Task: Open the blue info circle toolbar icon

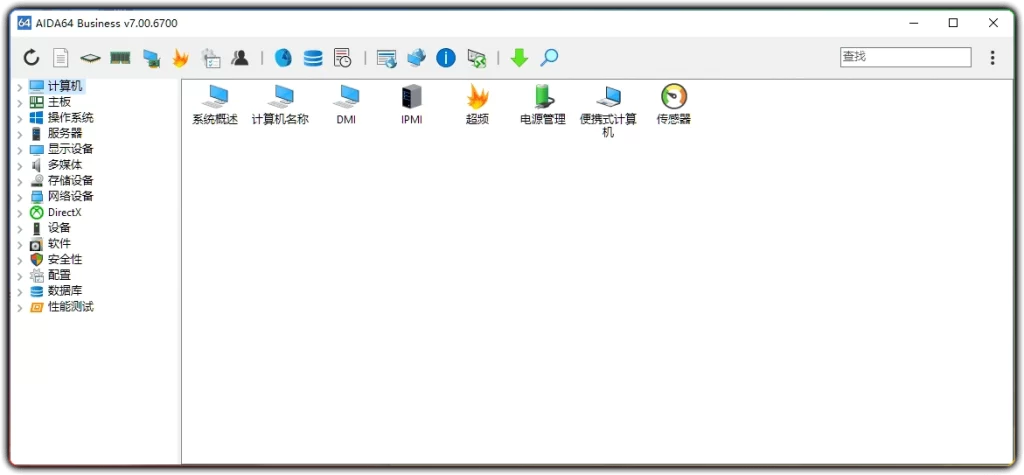Action: [445, 58]
